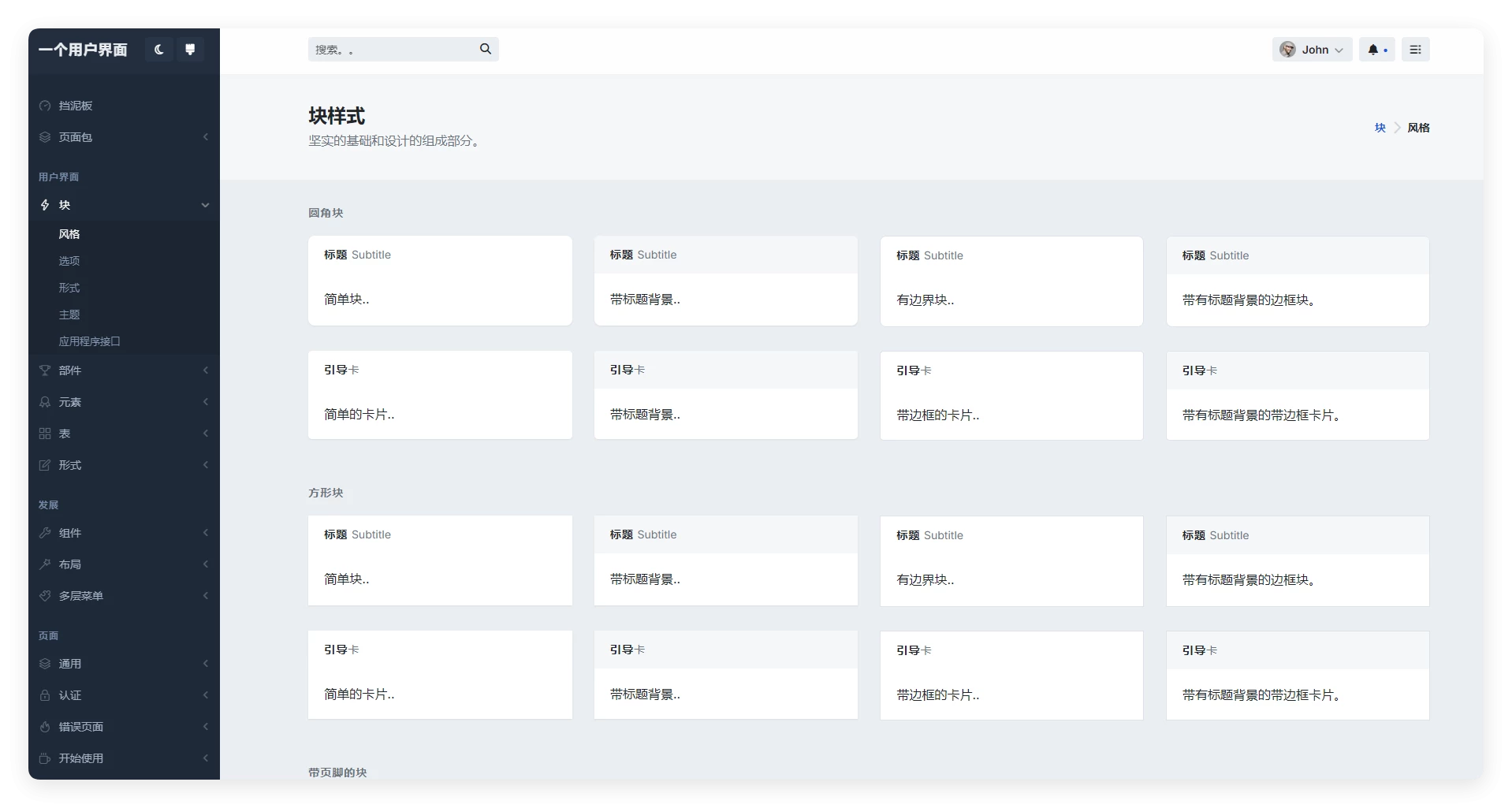Expand the 页面包 sidebar menu
Image resolution: width=1512 pixels, height=808 pixels.
tap(124, 137)
